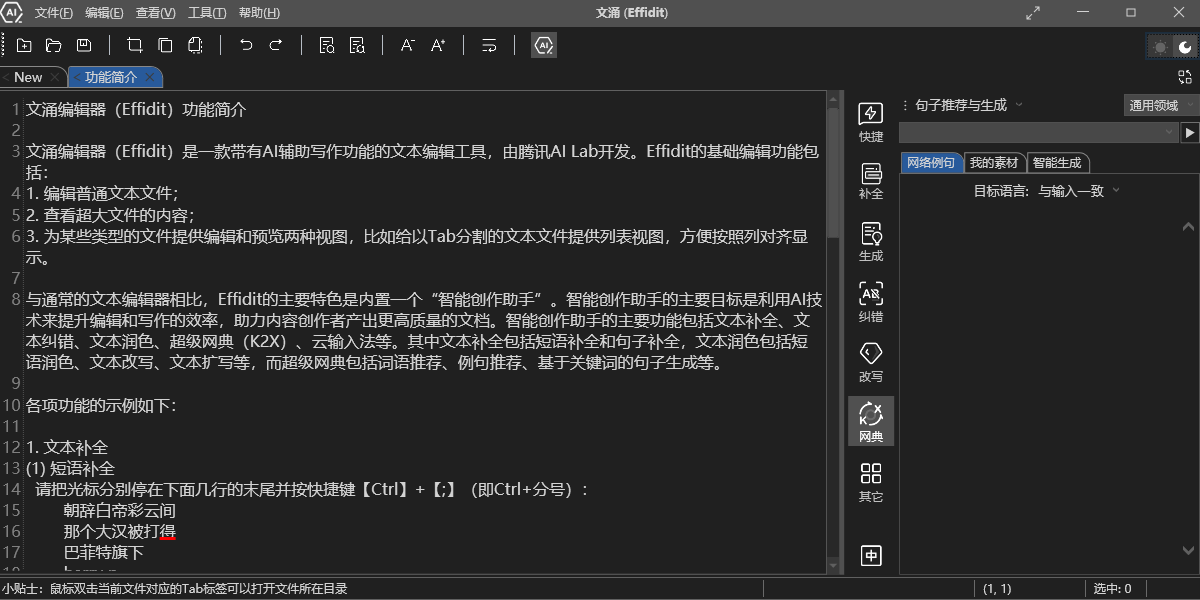1200x600 pixels.
Task: Click the new file toolbar icon
Action: (x=24, y=45)
